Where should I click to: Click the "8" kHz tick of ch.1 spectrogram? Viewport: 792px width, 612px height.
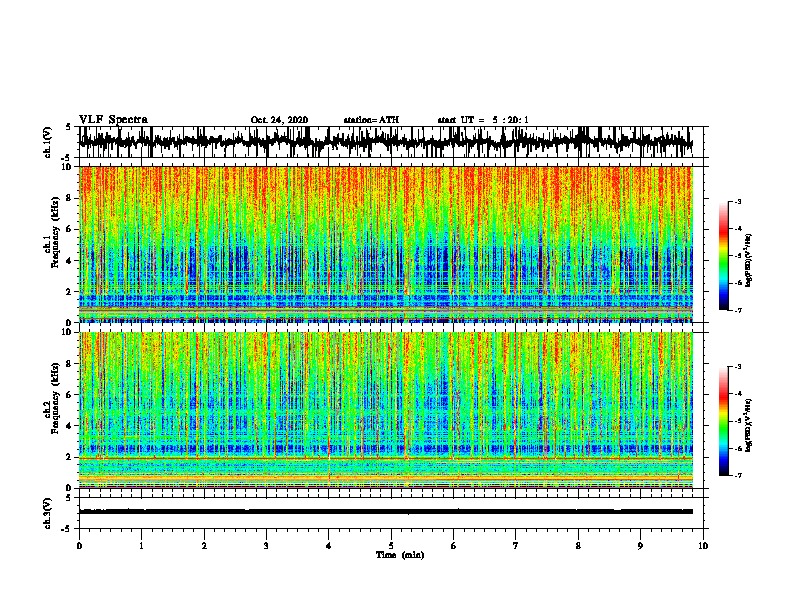pyautogui.click(x=70, y=198)
